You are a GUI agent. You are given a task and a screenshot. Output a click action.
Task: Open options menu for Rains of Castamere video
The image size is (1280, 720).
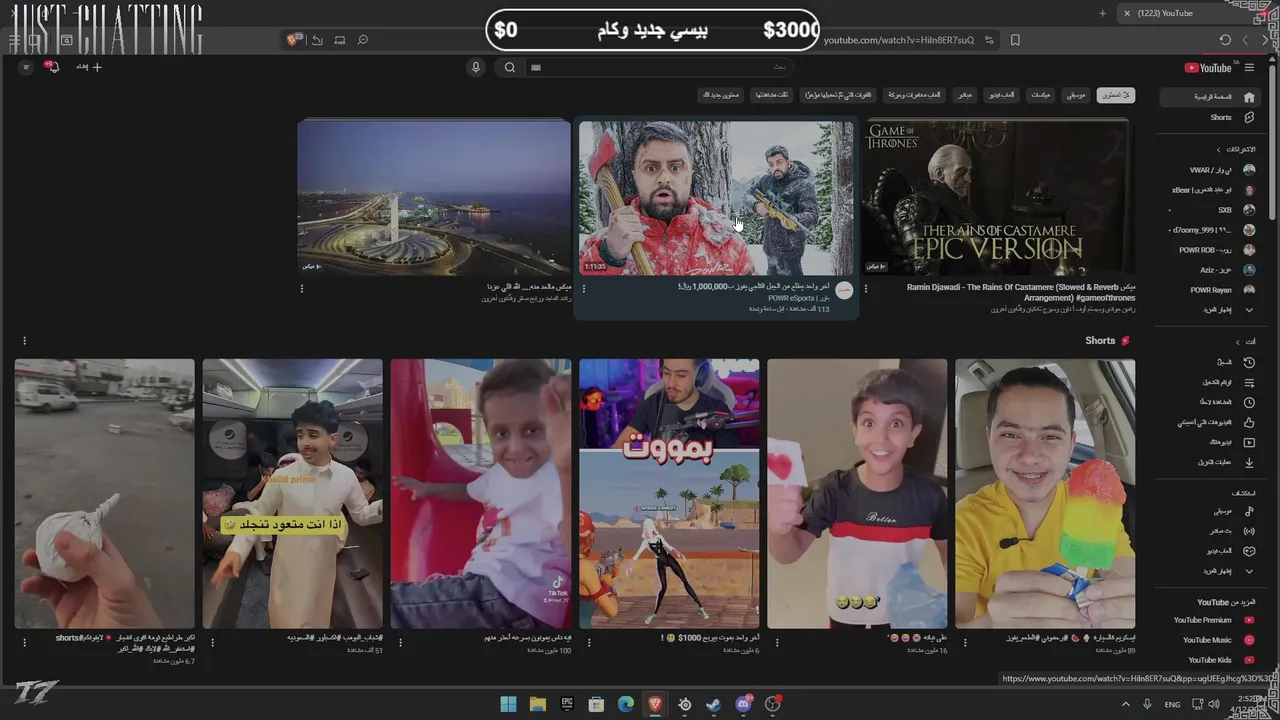tap(866, 289)
